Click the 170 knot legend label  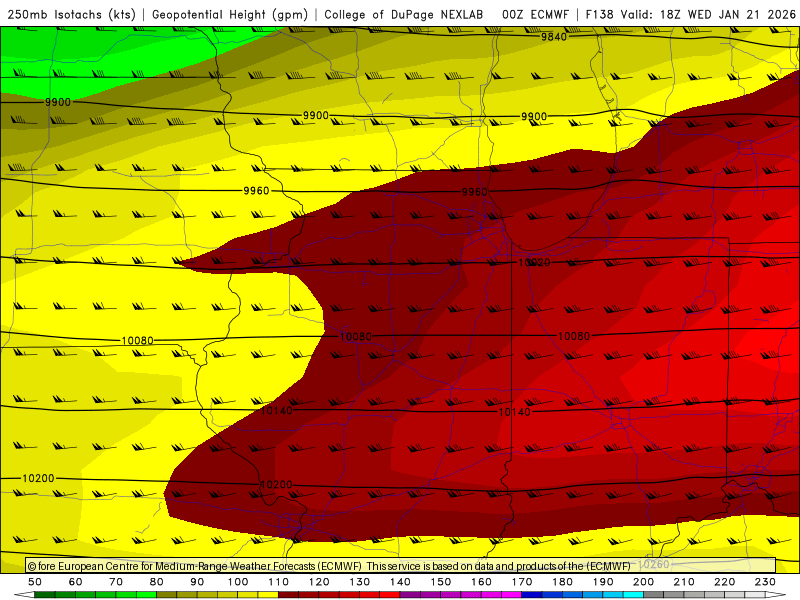coord(522,582)
